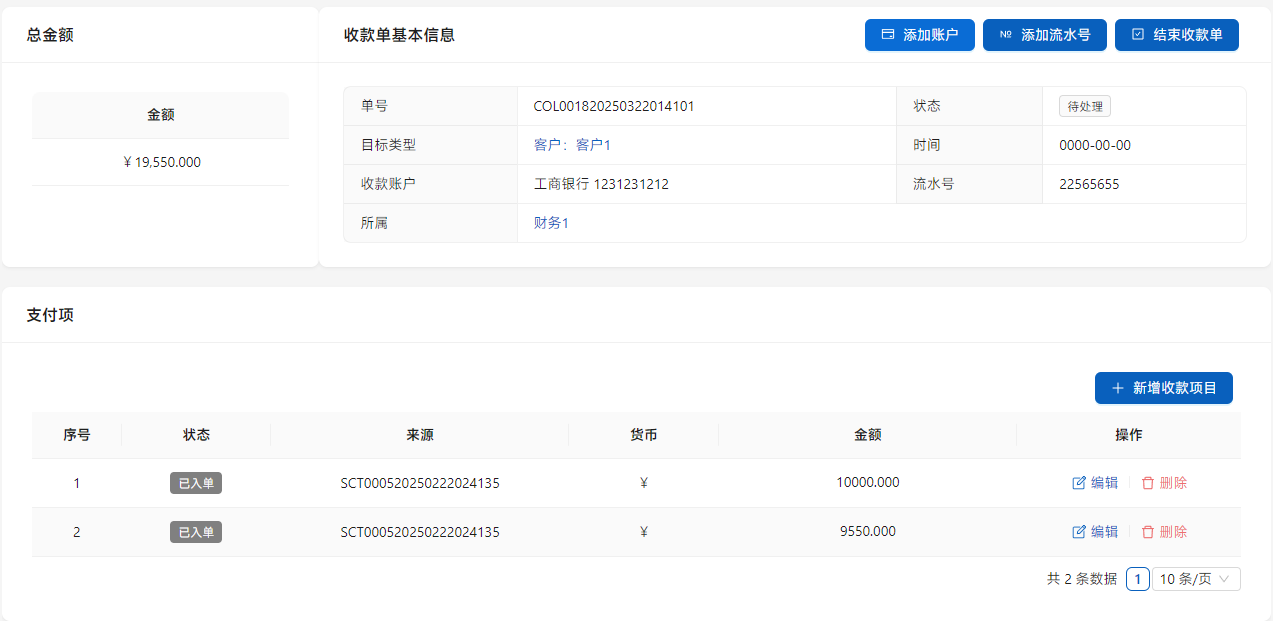The height and width of the screenshot is (621, 1273).
Task: Click the trash icon in row 1
Action: (1148, 483)
